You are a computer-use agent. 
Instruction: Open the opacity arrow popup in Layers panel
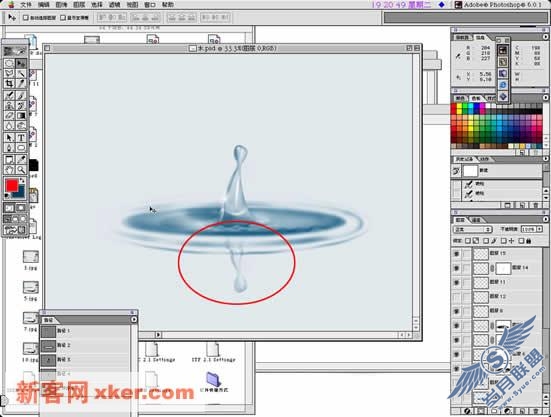pyautogui.click(x=539, y=229)
